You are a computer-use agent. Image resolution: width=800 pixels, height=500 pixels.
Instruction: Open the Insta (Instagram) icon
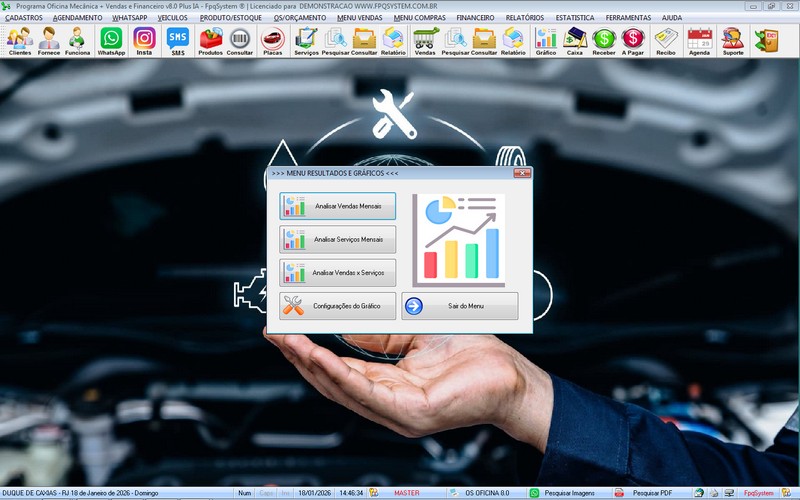pyautogui.click(x=144, y=41)
